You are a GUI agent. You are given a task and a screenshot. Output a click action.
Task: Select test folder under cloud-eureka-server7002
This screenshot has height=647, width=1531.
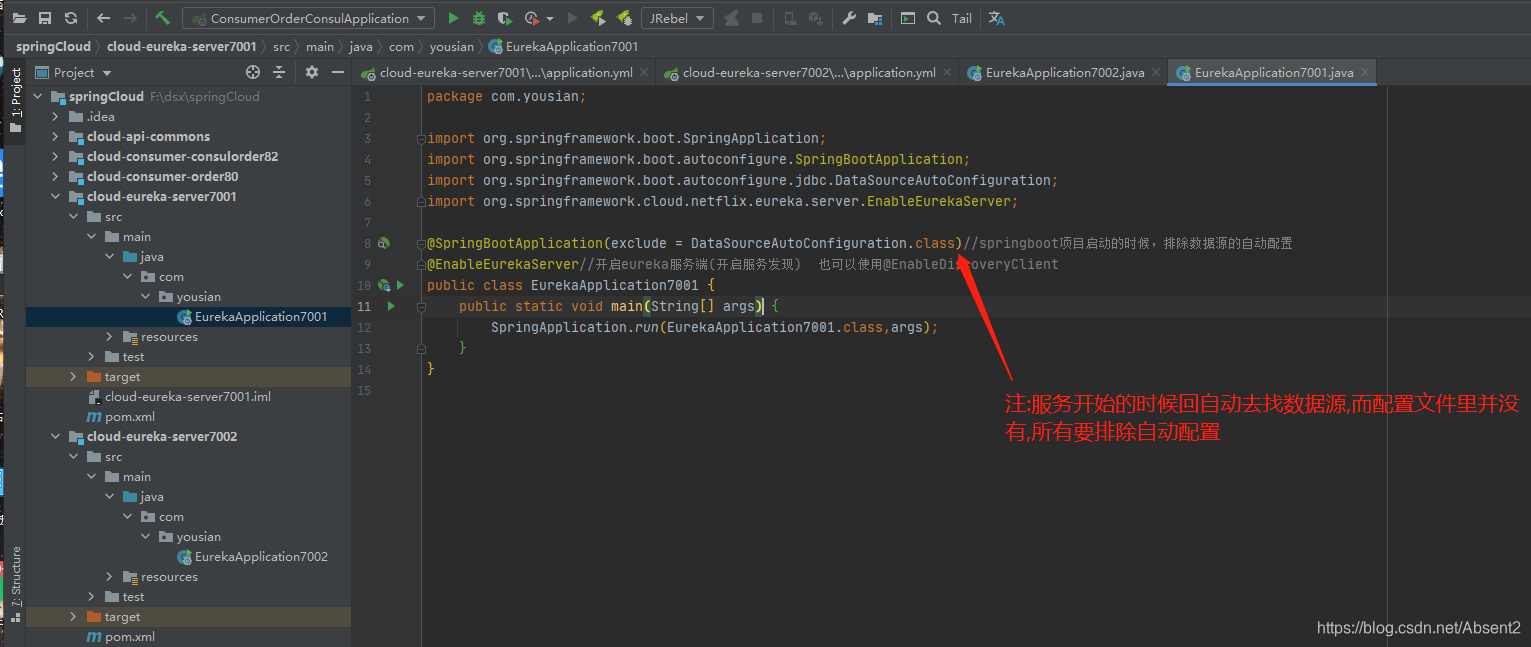pos(124,596)
